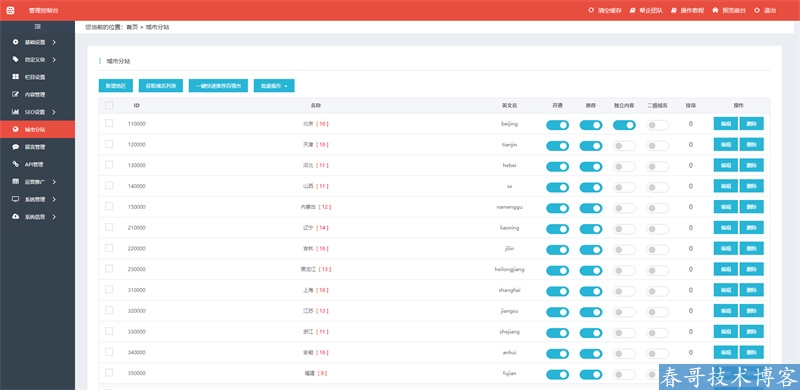The width and height of the screenshot is (800, 390).
Task: Expand the 基础设置 chevron
Action: tap(54, 42)
